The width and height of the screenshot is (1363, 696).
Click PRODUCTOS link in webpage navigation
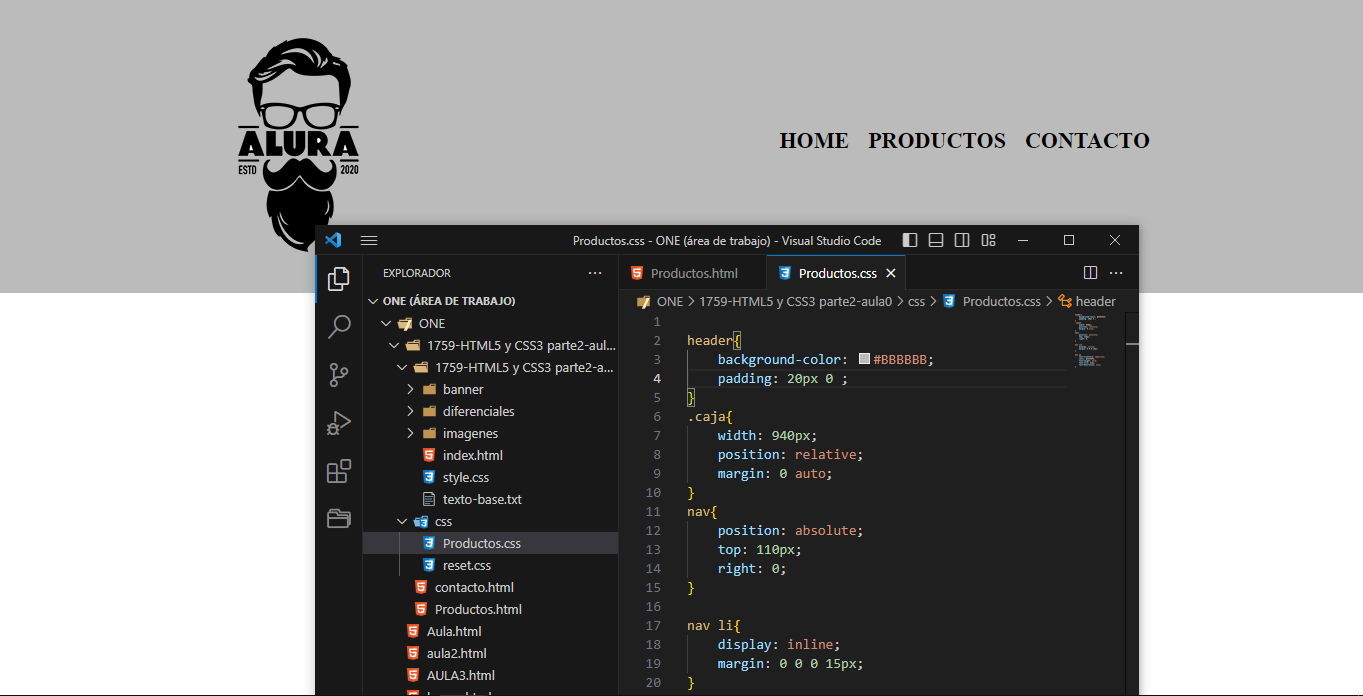point(937,141)
